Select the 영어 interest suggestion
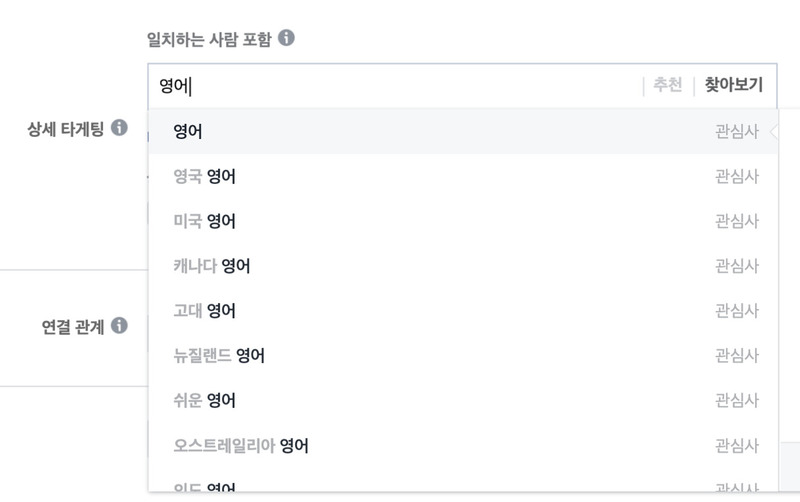Viewport: 800px width, 502px height. coord(463,132)
